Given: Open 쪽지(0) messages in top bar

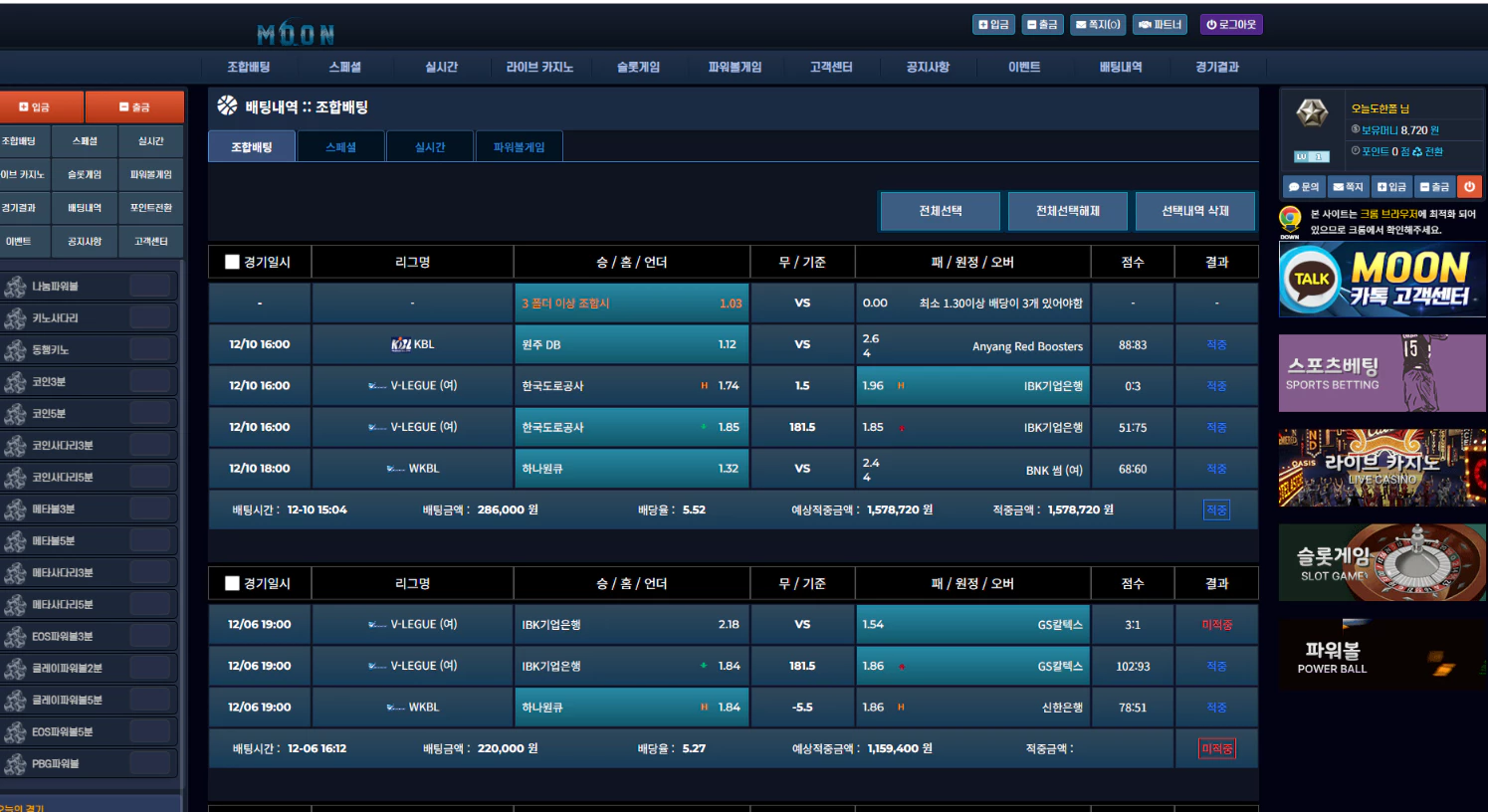Looking at the screenshot, I should coord(1099,25).
